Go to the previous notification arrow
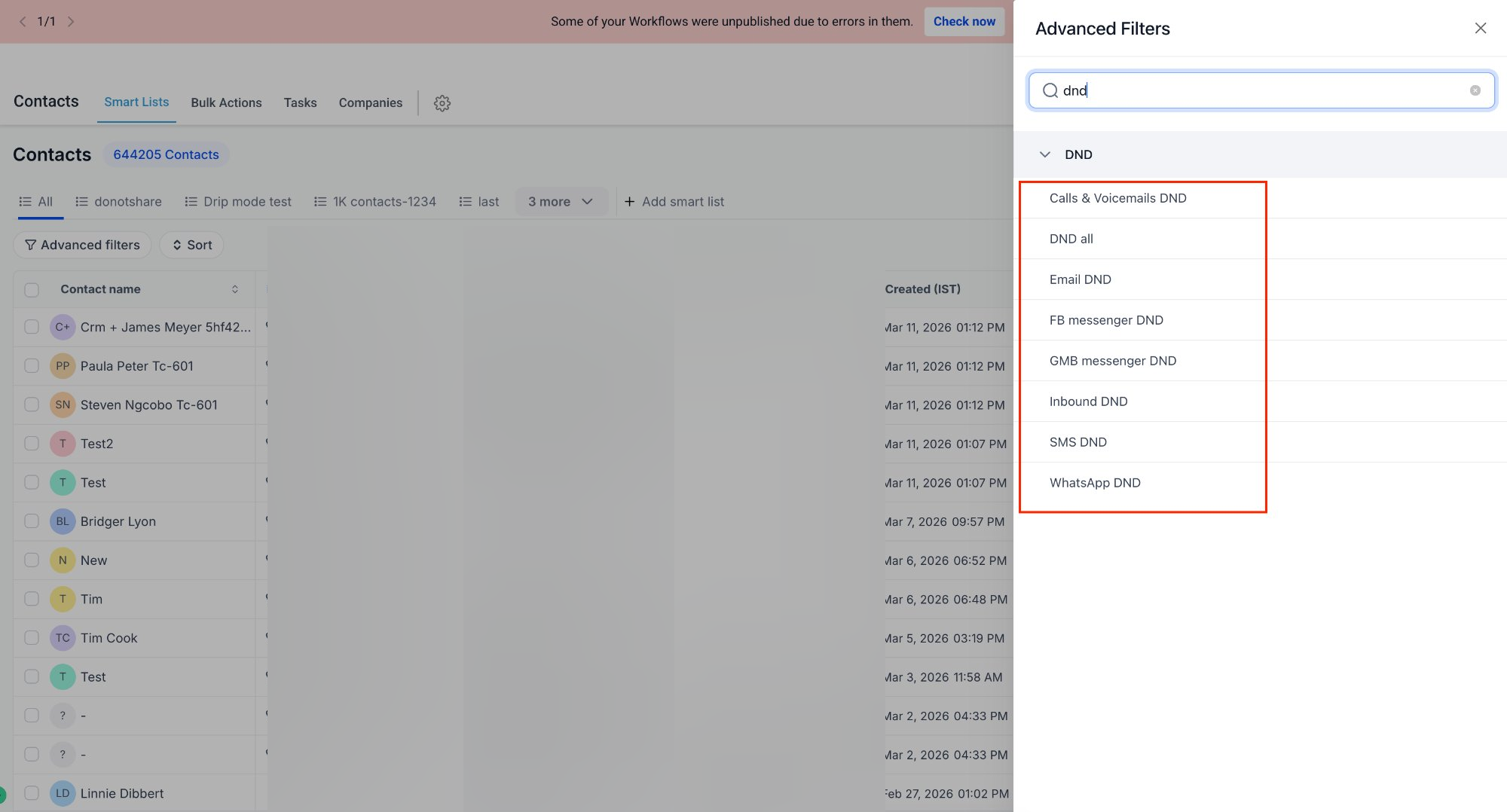The height and width of the screenshot is (812, 1507). tap(23, 21)
